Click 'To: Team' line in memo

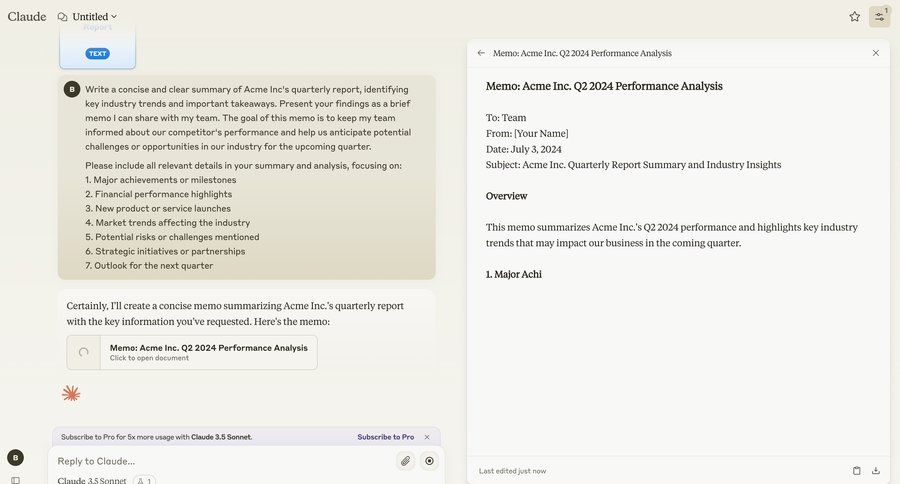click(x=506, y=118)
